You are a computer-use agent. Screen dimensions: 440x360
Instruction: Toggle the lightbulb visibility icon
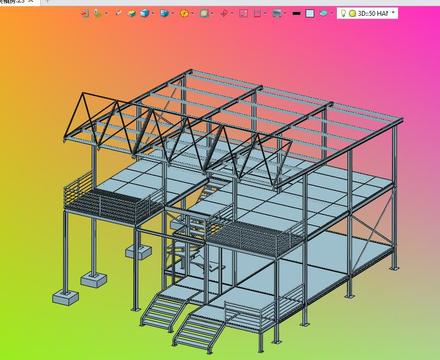[x=343, y=13]
